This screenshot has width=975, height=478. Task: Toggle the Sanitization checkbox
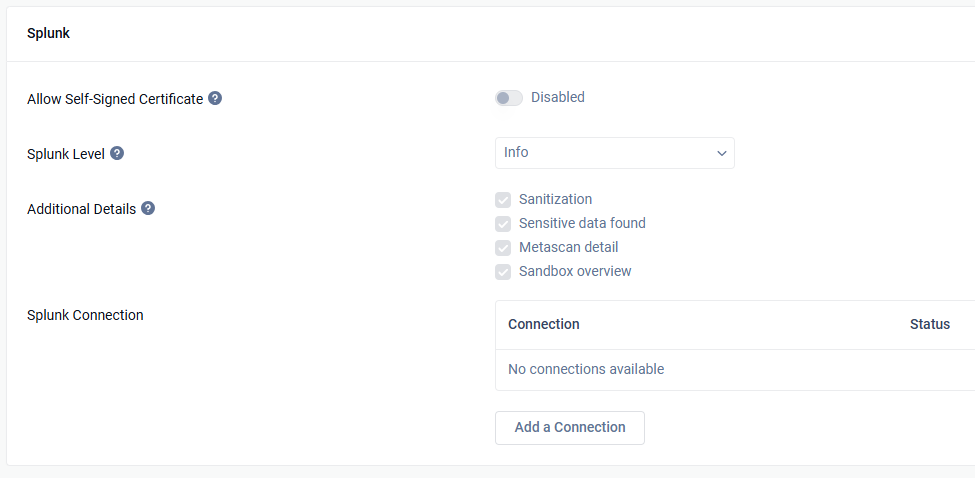tap(503, 200)
